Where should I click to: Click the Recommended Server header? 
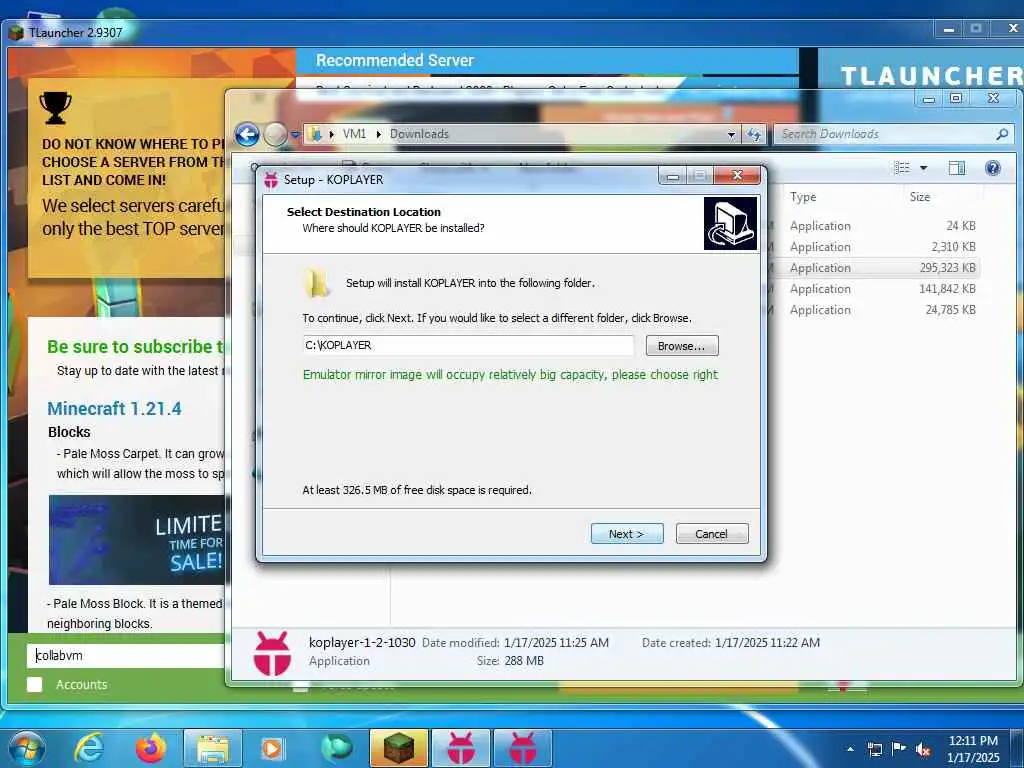click(x=394, y=61)
